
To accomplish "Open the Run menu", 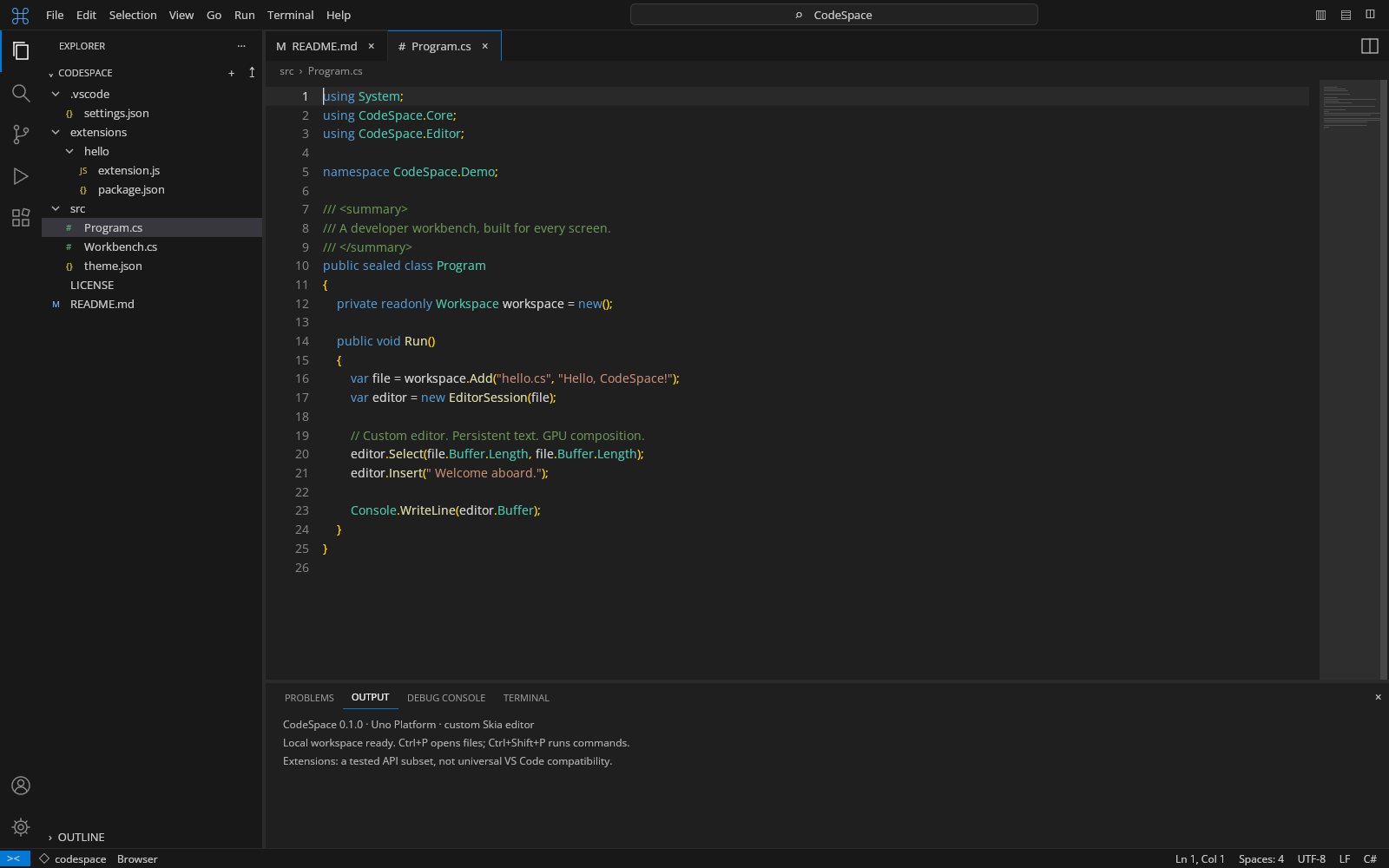I will [245, 15].
